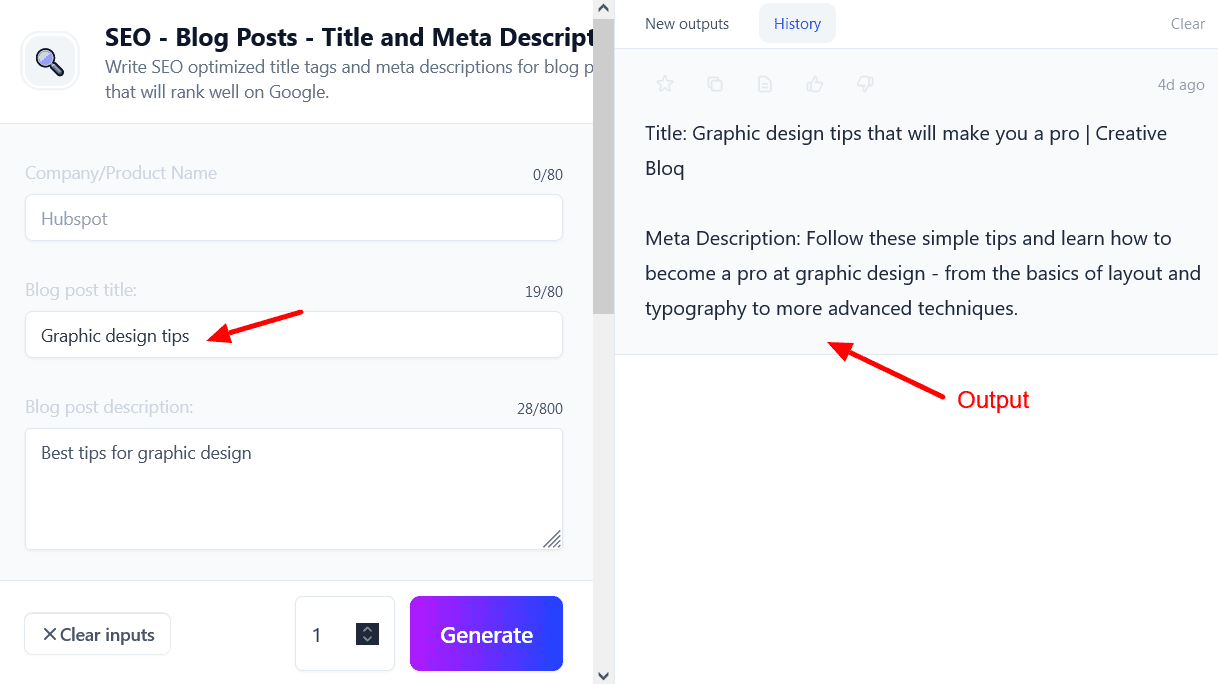1218x684 pixels.
Task: Click the number of outputs field
Action: [x=325, y=634]
